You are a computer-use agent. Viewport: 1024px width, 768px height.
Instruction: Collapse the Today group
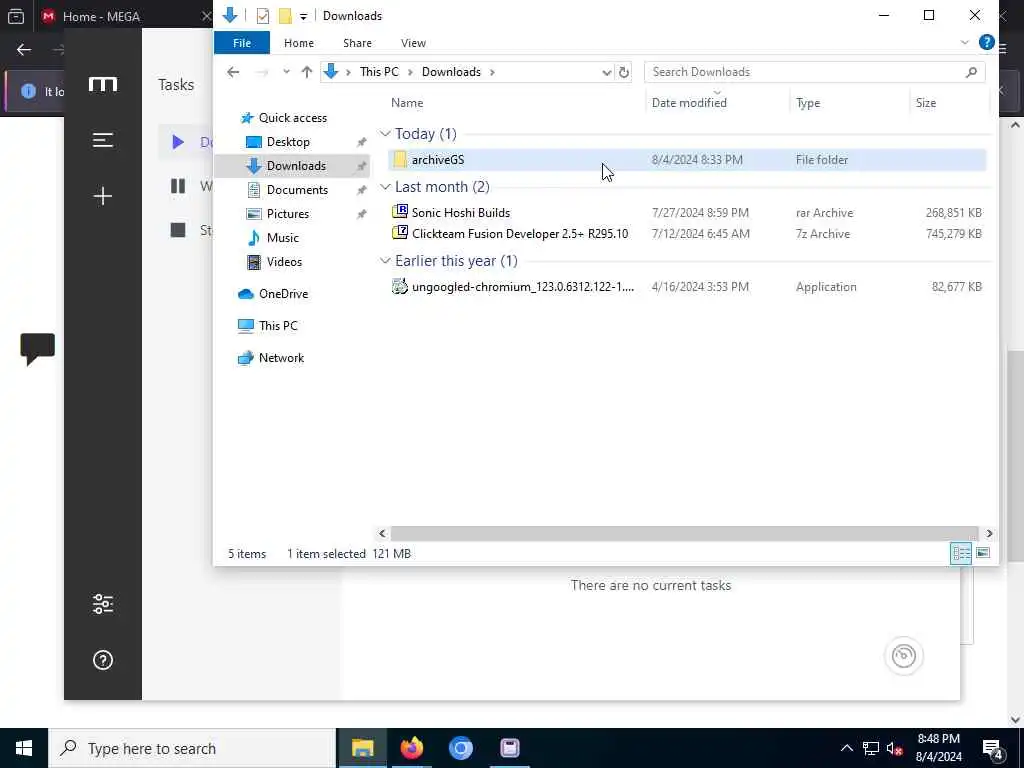(385, 134)
